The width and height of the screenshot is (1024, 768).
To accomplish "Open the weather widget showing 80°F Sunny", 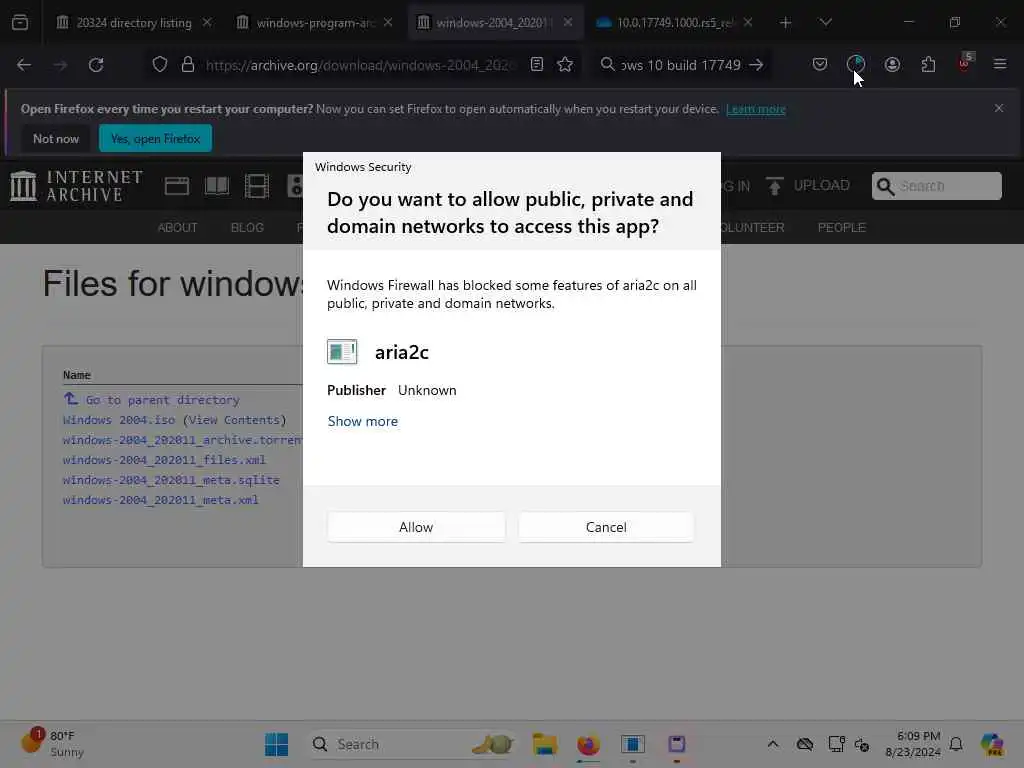I will pyautogui.click(x=52, y=743).
